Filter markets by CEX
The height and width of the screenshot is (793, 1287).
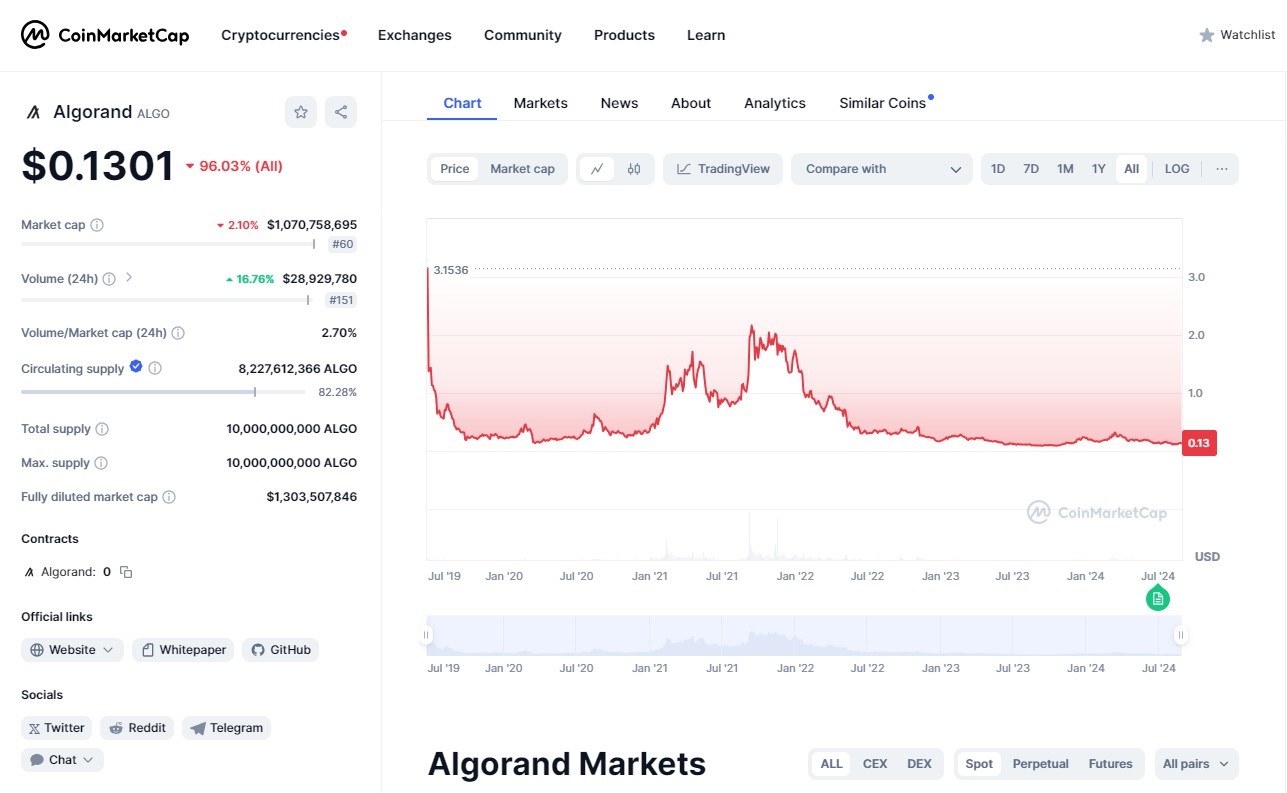pos(875,764)
